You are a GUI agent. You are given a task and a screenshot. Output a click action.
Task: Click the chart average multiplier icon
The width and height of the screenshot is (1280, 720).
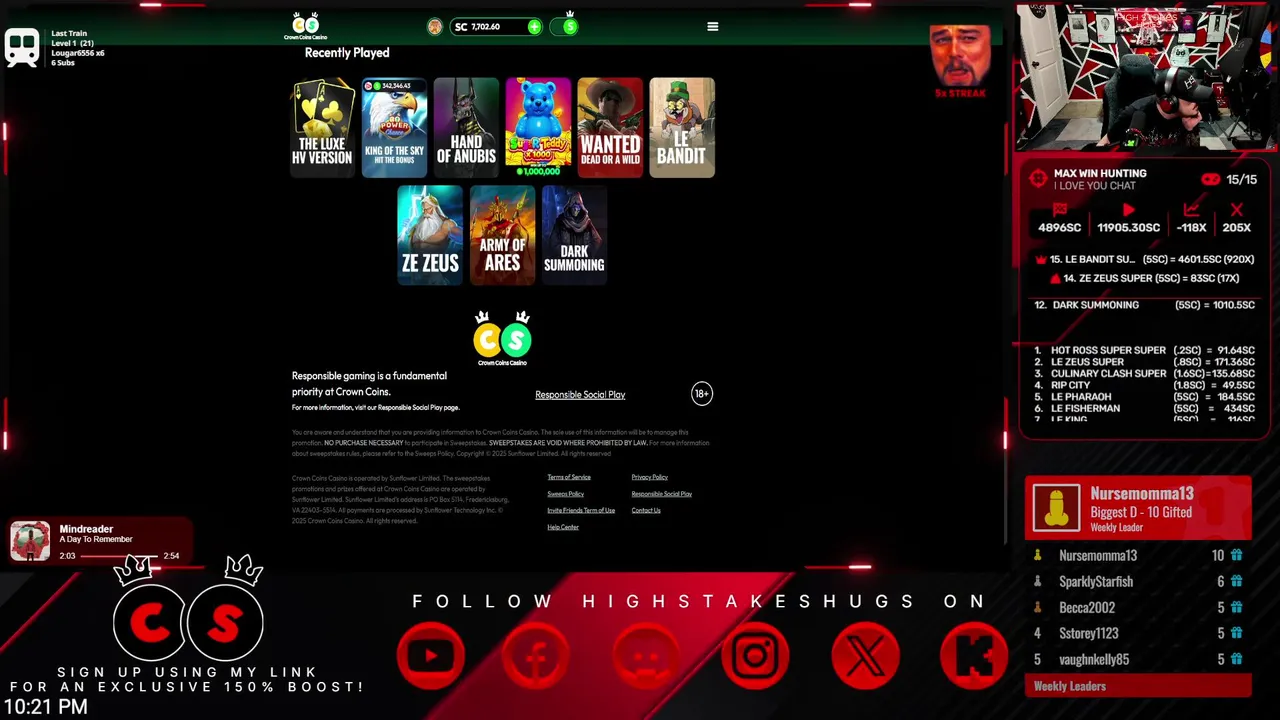click(x=1191, y=210)
